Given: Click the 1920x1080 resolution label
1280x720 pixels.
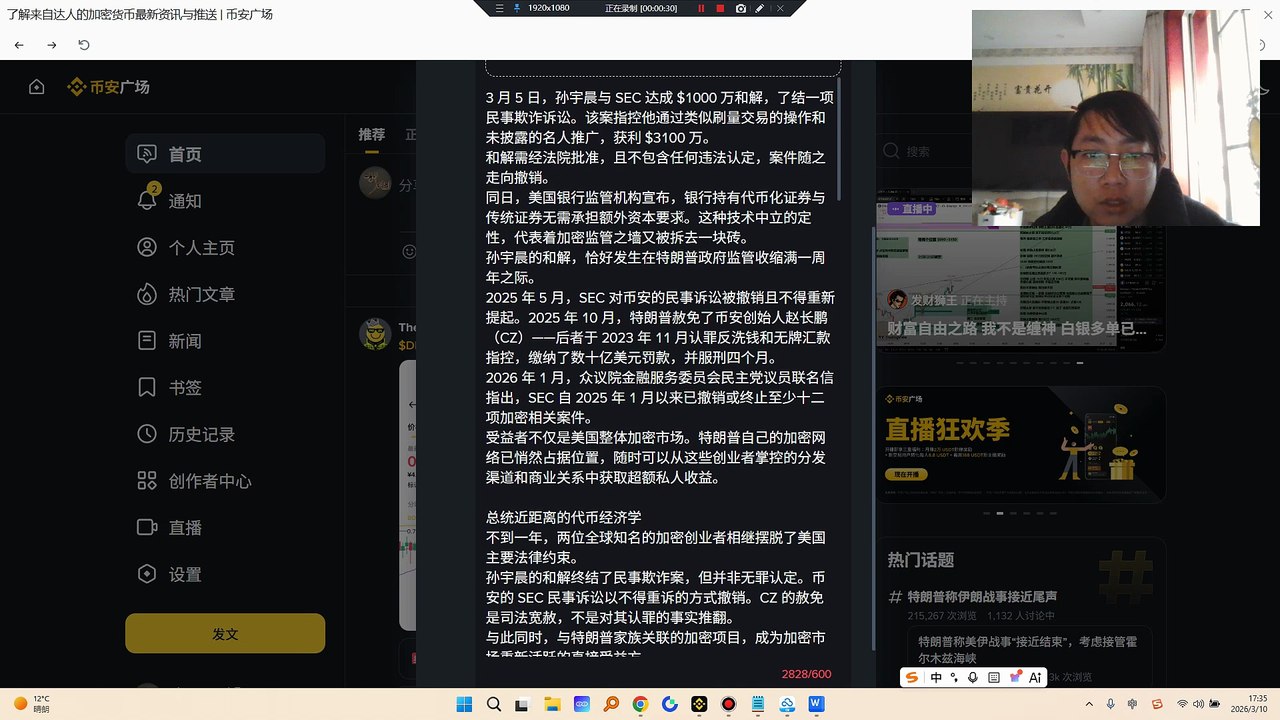Looking at the screenshot, I should tap(549, 8).
